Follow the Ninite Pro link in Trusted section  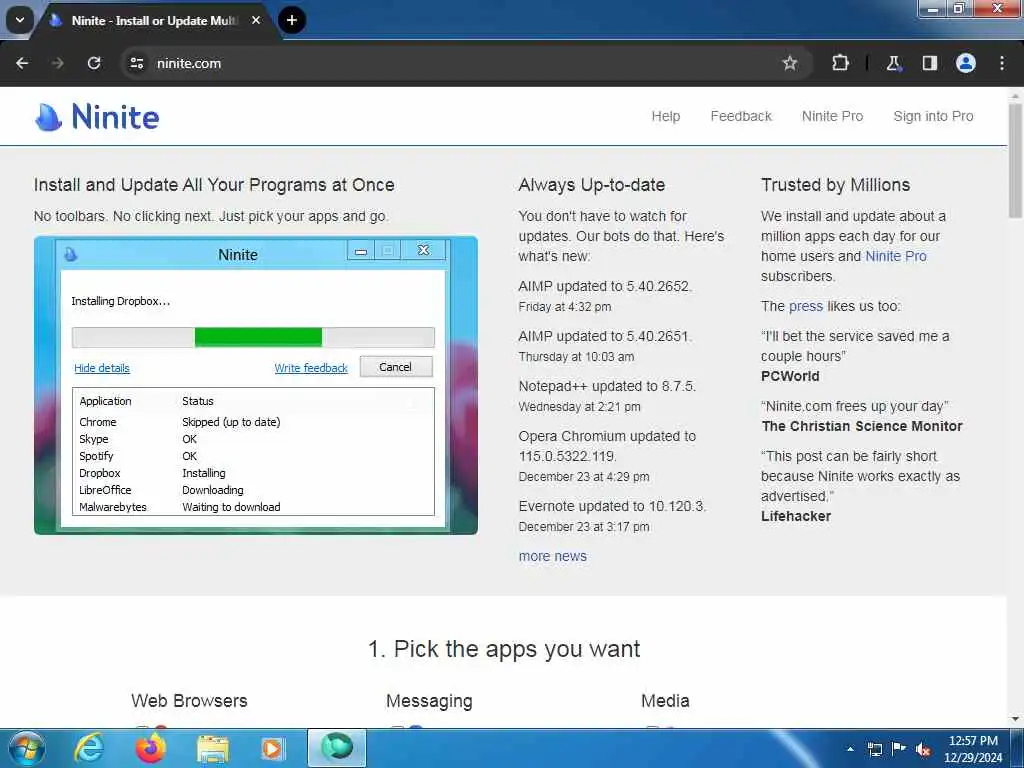(x=895, y=256)
